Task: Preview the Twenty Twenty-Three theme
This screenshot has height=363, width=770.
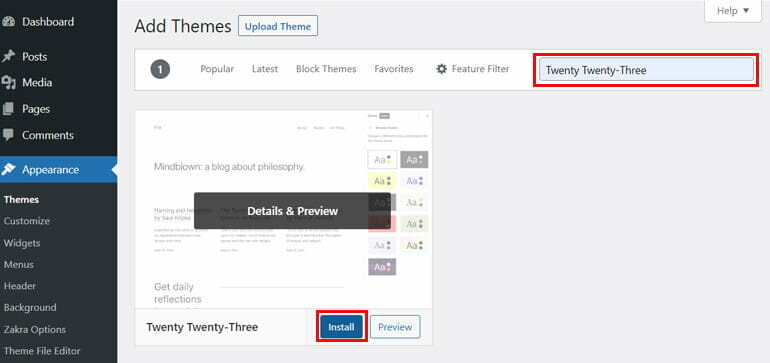Action: click(x=395, y=327)
